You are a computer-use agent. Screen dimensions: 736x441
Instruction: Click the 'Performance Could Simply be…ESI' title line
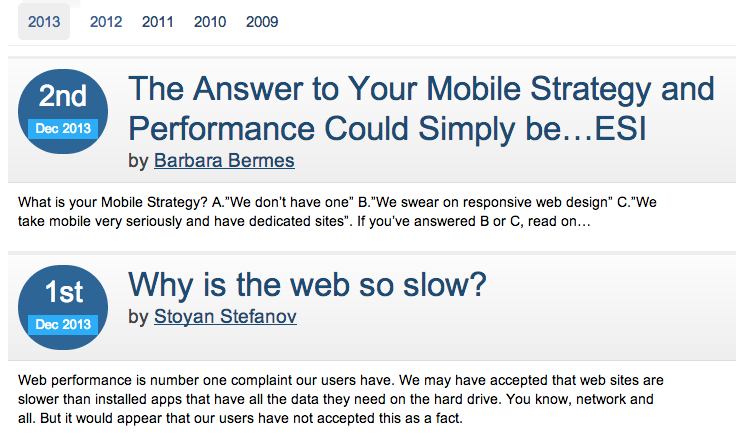pos(387,129)
